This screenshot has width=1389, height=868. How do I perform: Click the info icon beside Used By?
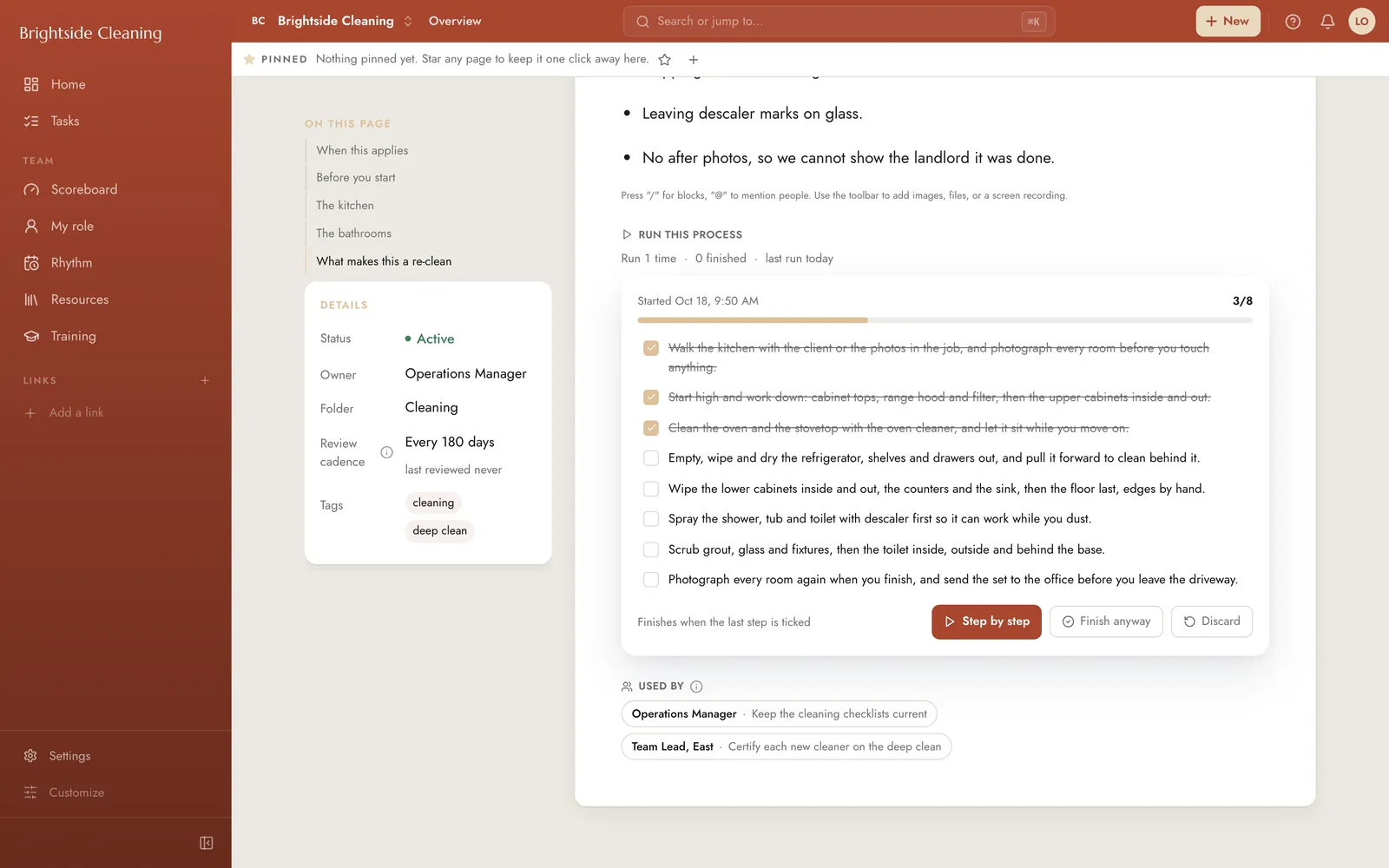coord(696,687)
